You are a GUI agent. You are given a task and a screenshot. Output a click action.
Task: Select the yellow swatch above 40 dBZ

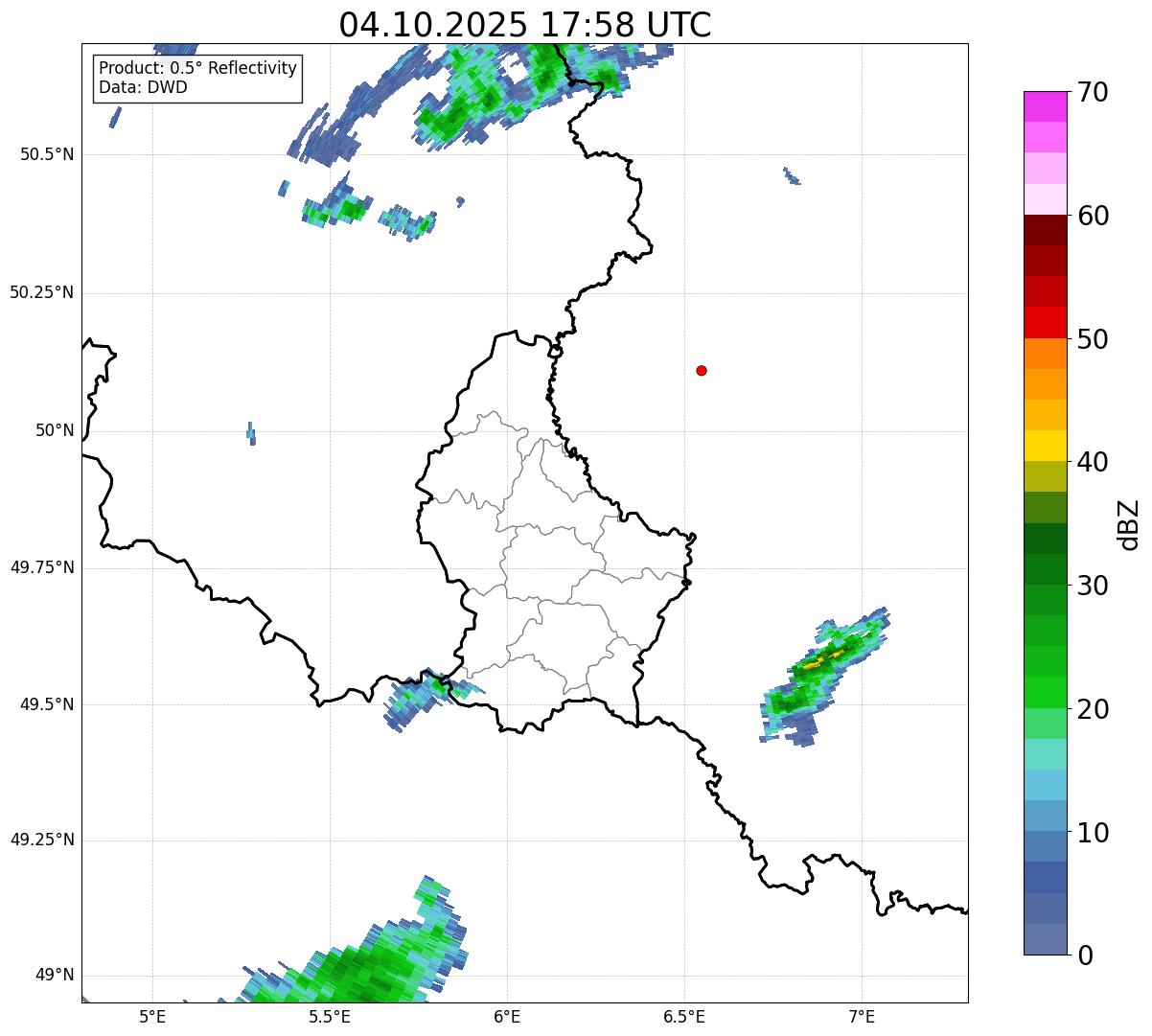[x=1045, y=446]
